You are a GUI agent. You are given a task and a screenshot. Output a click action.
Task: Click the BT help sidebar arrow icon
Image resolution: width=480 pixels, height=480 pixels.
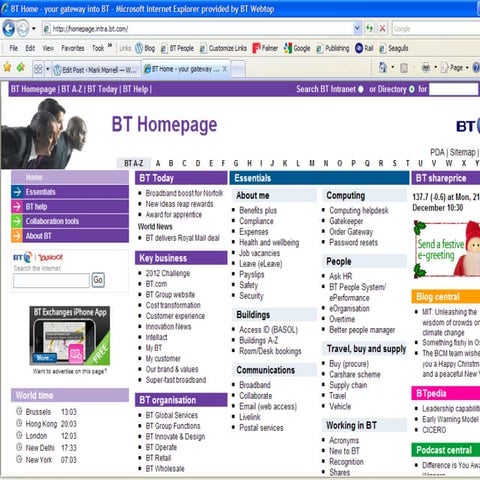[x=17, y=206]
